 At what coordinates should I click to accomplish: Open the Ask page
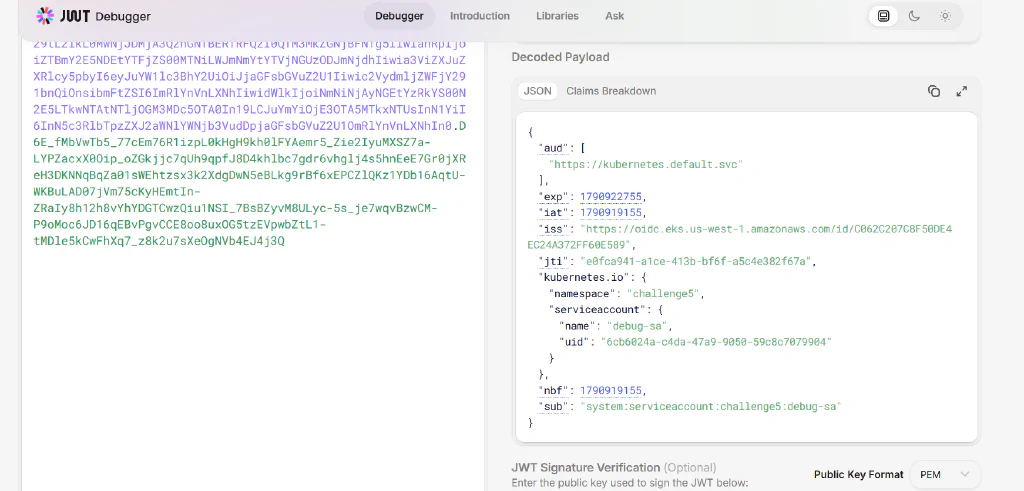coord(615,16)
